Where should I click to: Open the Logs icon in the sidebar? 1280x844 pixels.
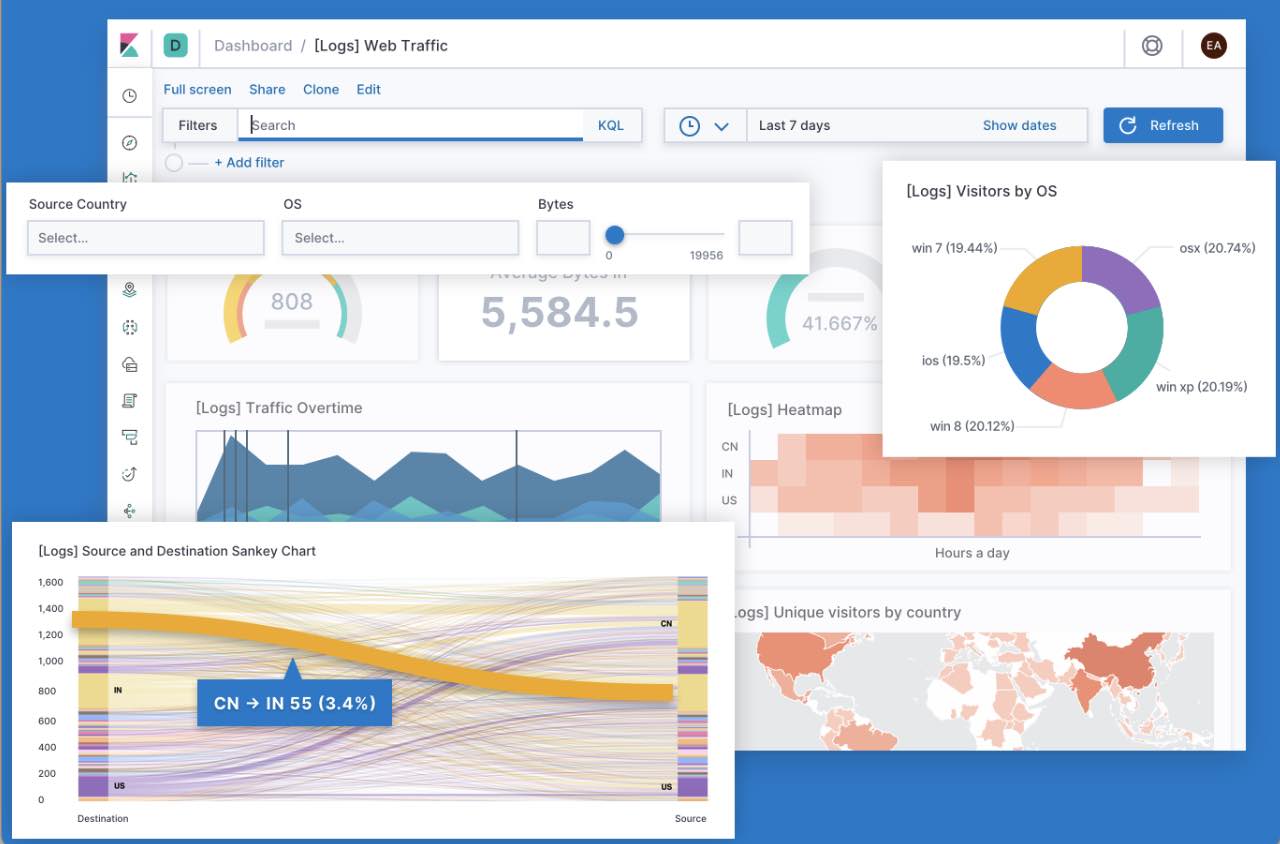(129, 400)
